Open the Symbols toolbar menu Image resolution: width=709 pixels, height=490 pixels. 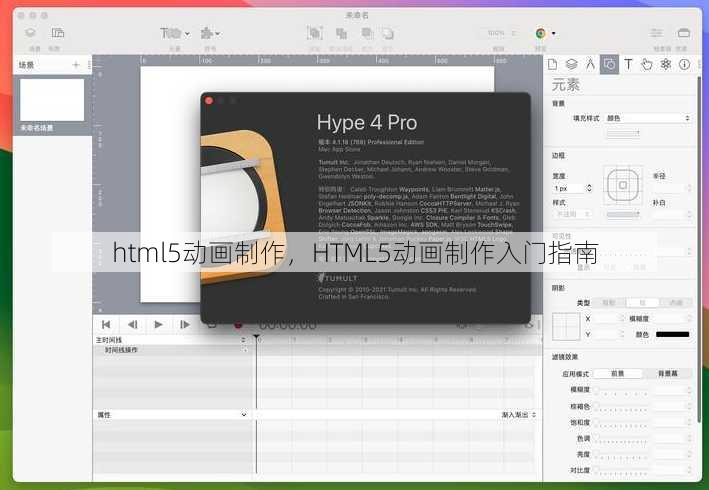coord(210,33)
